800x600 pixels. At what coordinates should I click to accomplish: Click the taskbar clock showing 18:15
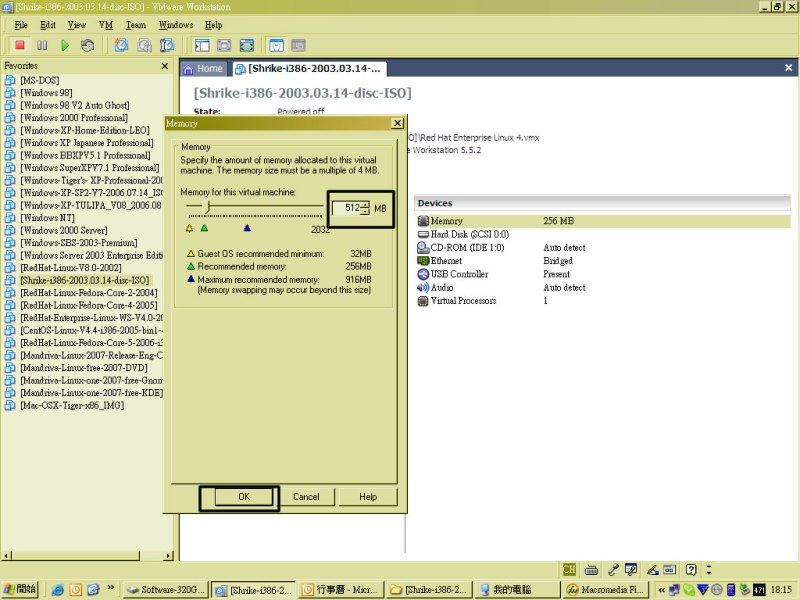[x=781, y=590]
